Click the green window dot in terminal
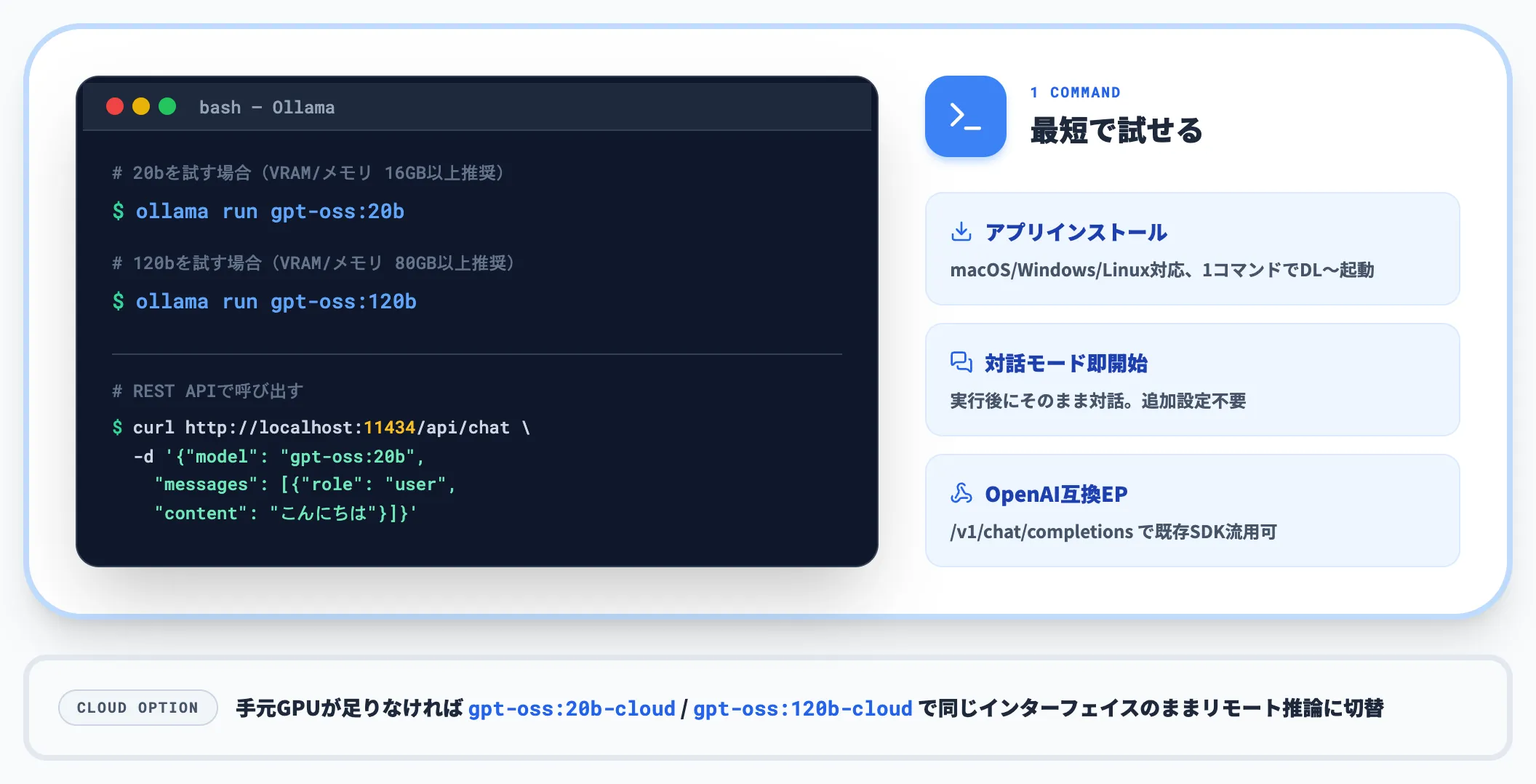This screenshot has width=1536, height=784. (167, 106)
